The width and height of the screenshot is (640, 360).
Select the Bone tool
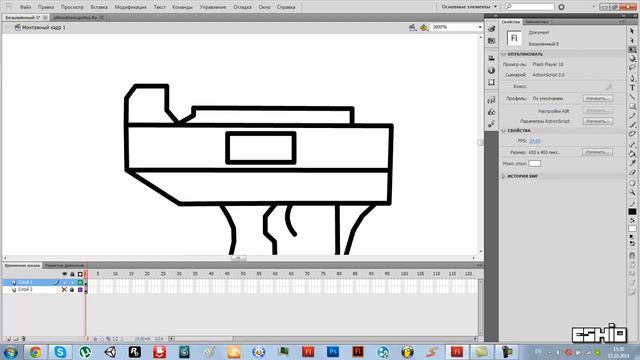tap(632, 144)
